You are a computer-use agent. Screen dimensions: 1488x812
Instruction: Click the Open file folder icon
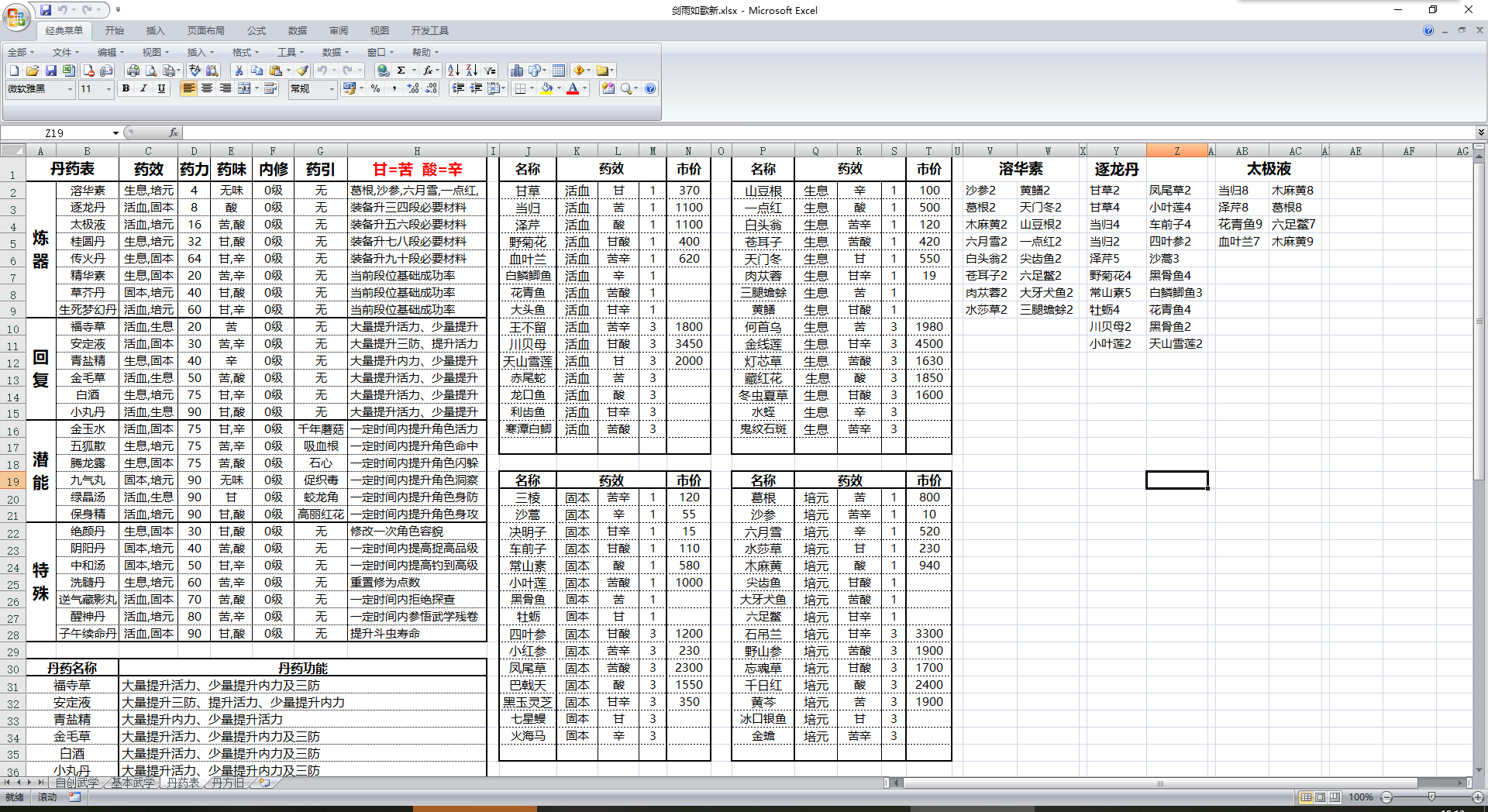point(32,71)
